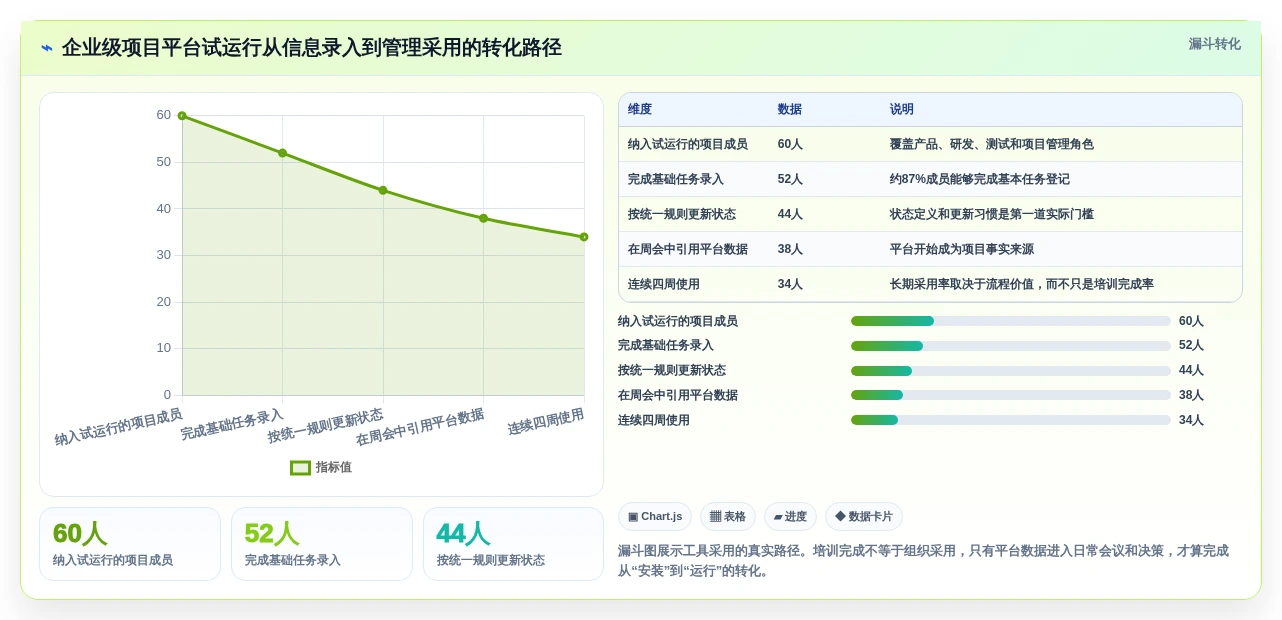Click x-axis label 连续四周使用

tap(546, 422)
